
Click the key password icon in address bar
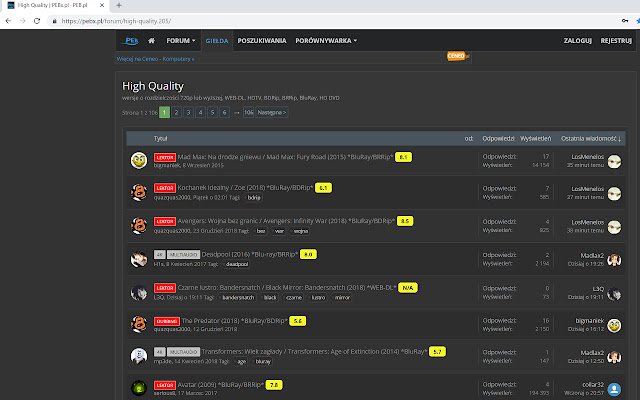(625, 21)
